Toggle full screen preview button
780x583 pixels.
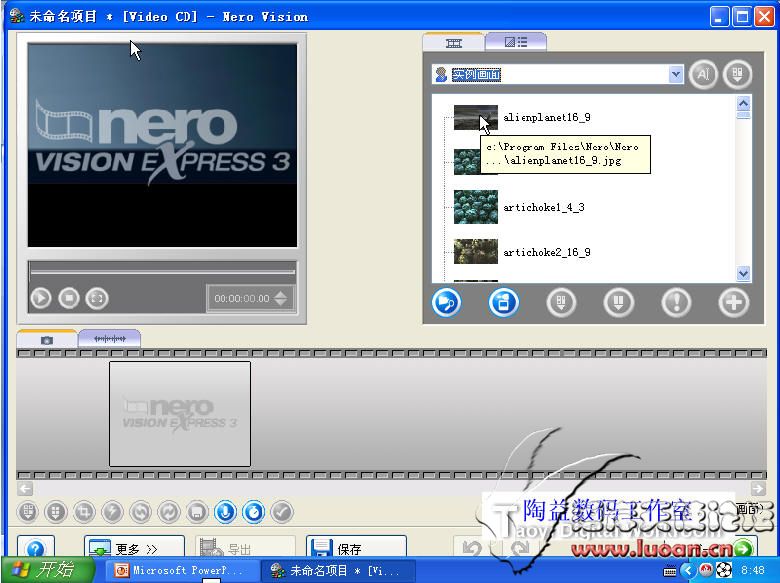tap(97, 298)
